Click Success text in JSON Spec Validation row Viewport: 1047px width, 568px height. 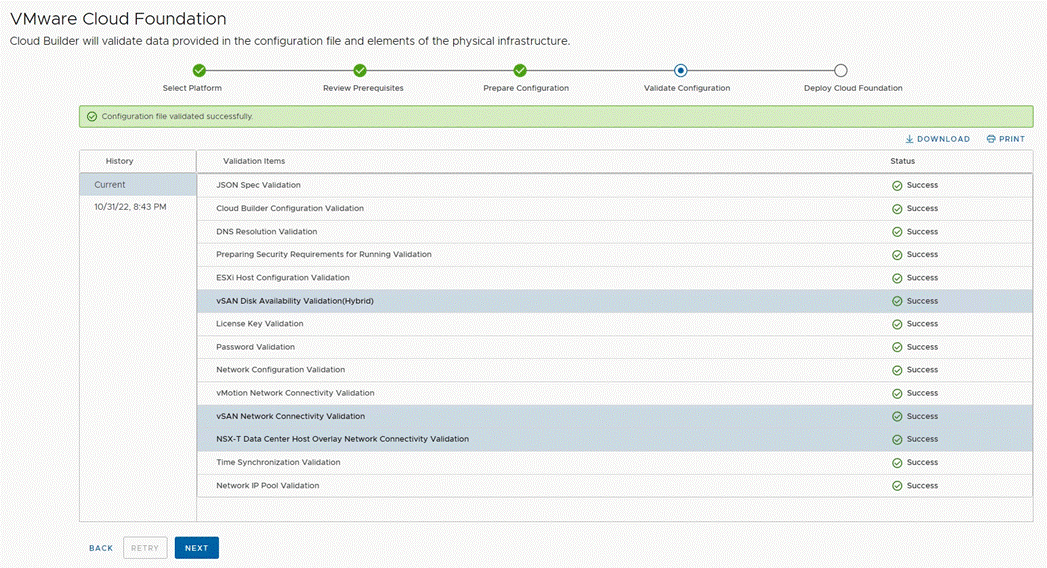pyautogui.click(x=922, y=186)
